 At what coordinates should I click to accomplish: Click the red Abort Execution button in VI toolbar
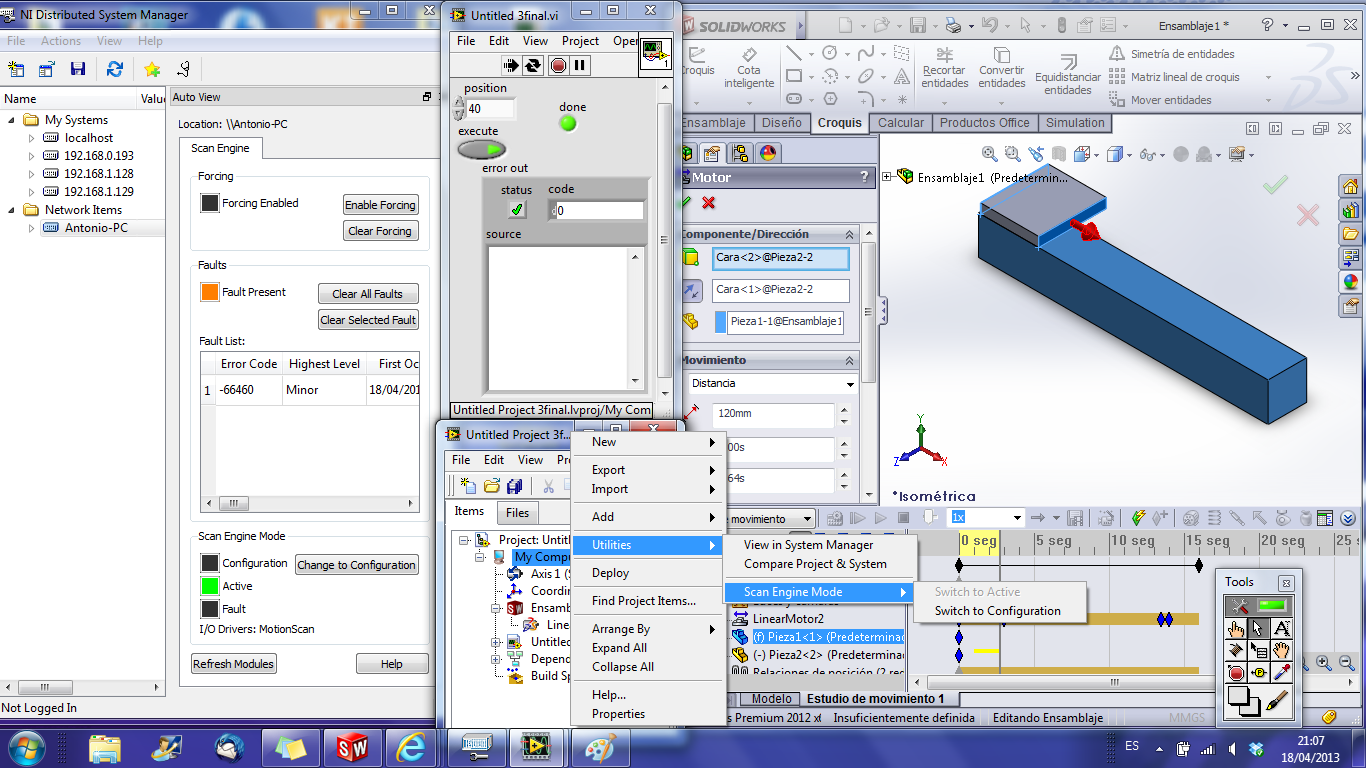tap(558, 65)
